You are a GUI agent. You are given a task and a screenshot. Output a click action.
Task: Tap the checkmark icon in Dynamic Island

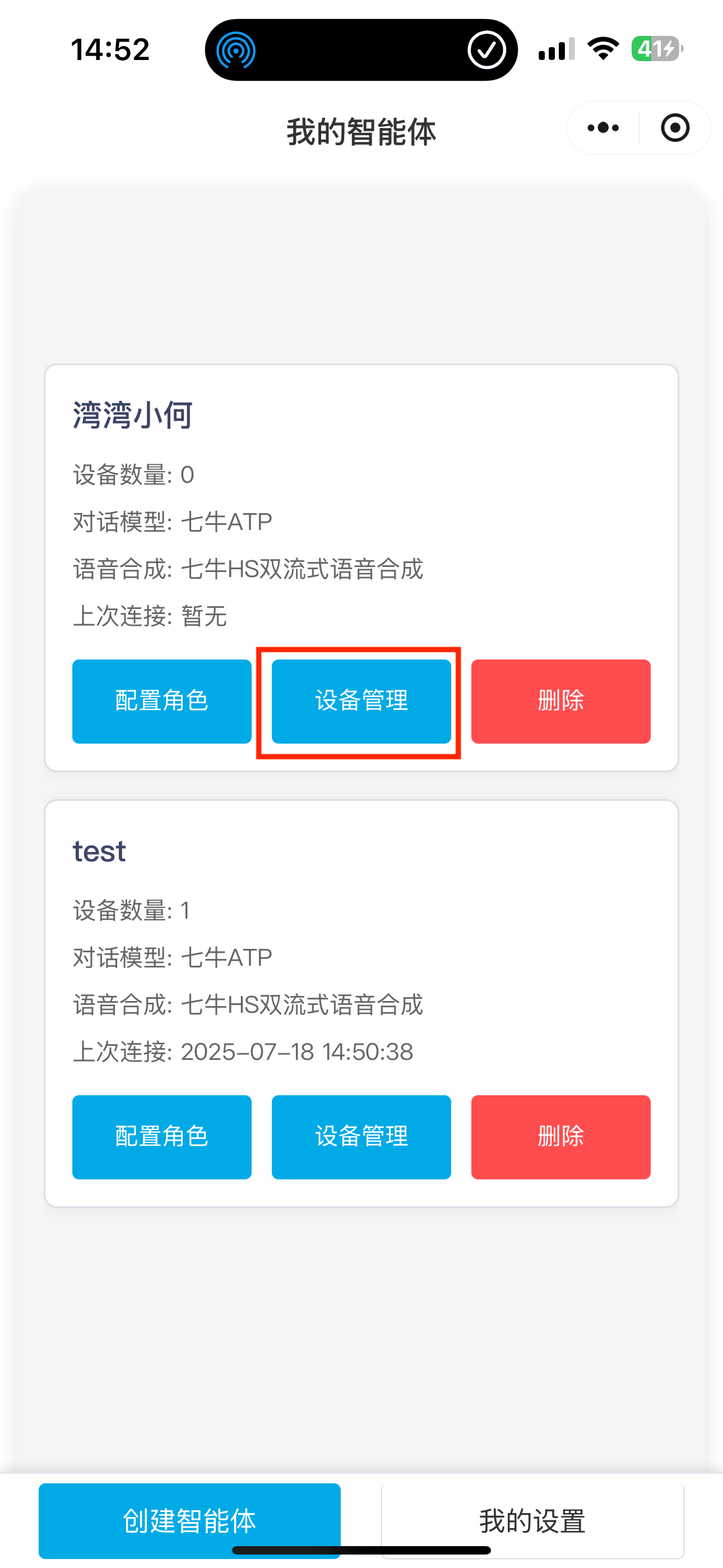tap(486, 50)
